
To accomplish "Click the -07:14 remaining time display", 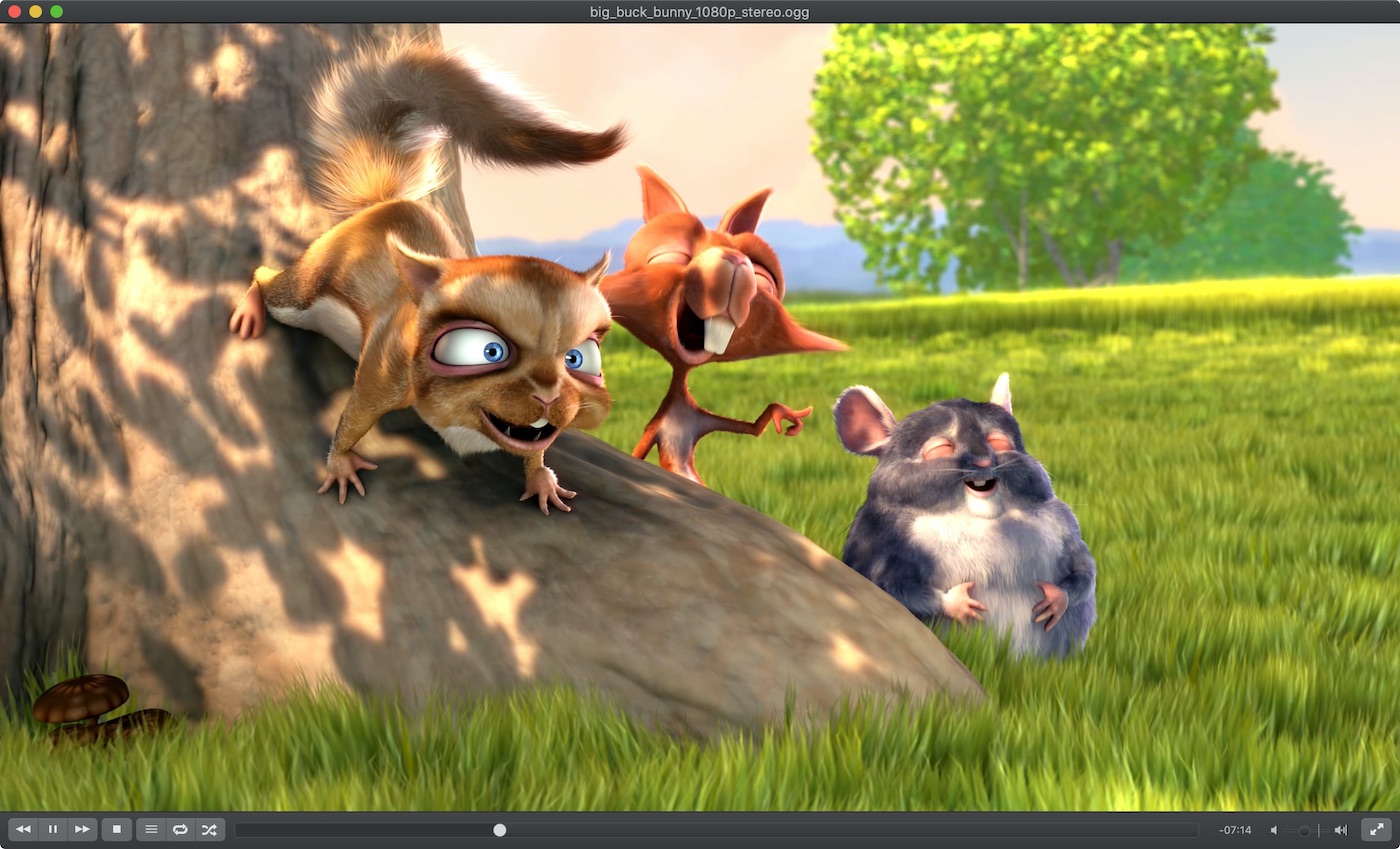I will [1236, 830].
